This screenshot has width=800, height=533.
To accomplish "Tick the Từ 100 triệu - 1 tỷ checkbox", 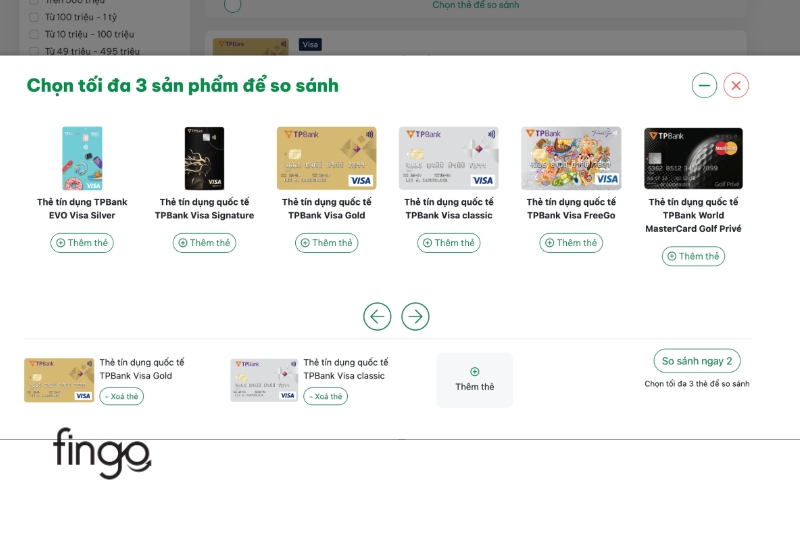I will [x=34, y=17].
